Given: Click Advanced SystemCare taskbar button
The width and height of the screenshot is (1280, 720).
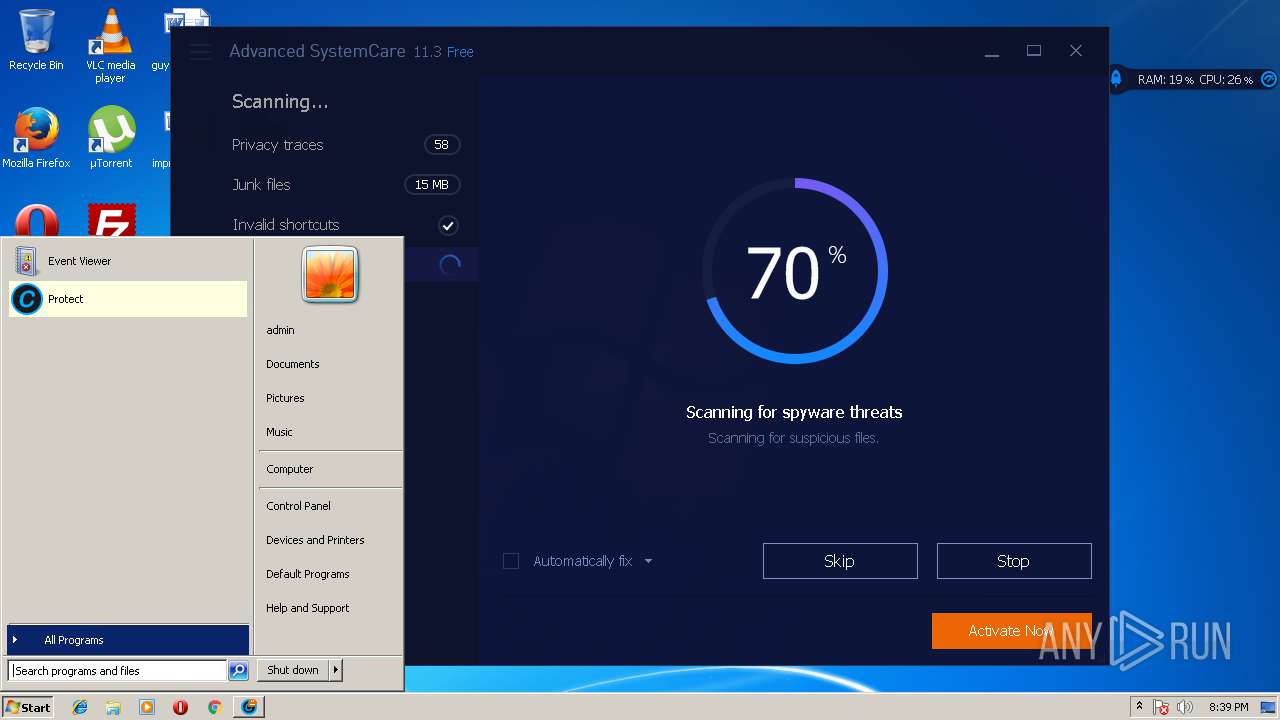Looking at the screenshot, I should 249,707.
